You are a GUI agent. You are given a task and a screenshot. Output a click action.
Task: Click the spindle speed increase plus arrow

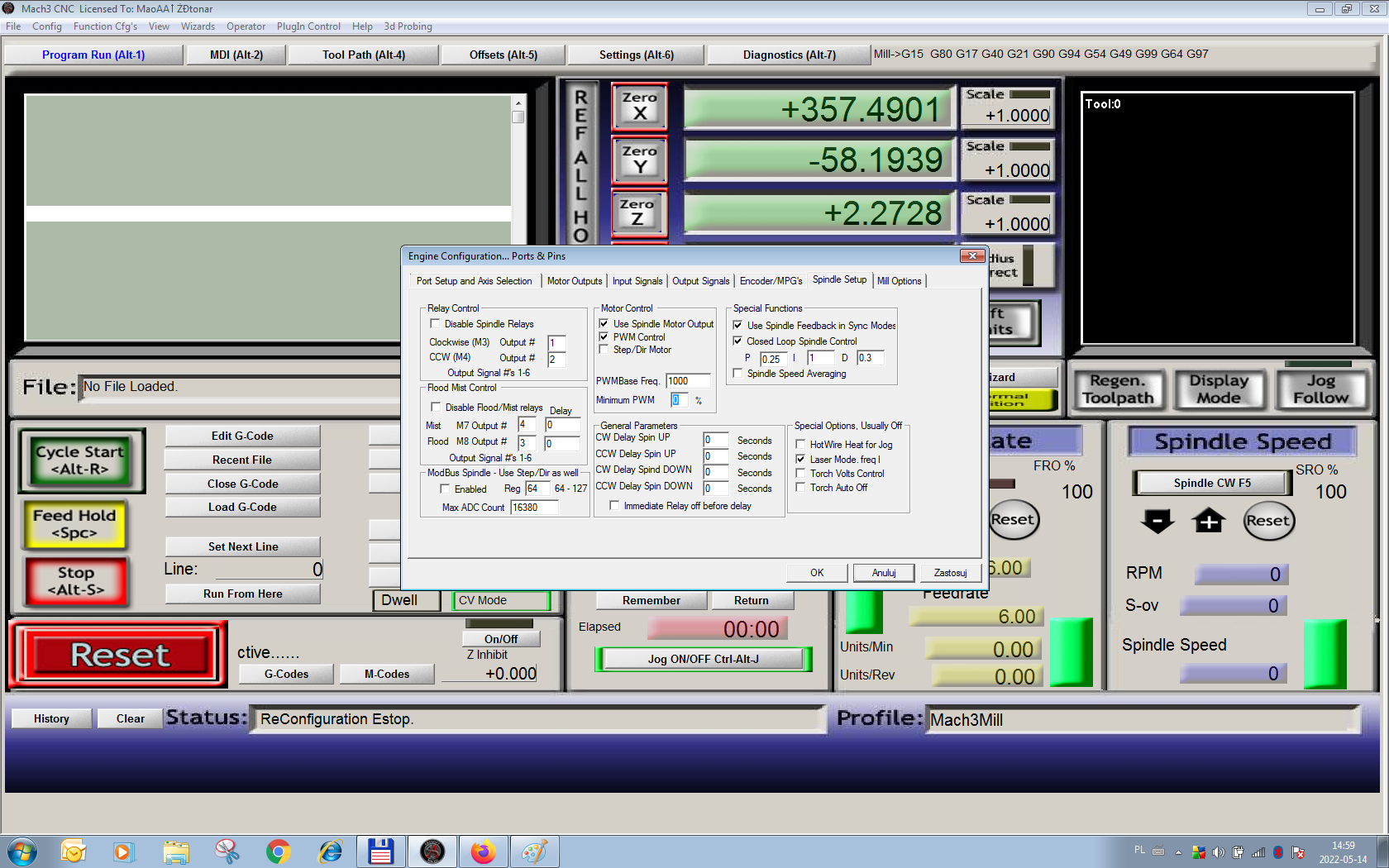(1209, 521)
